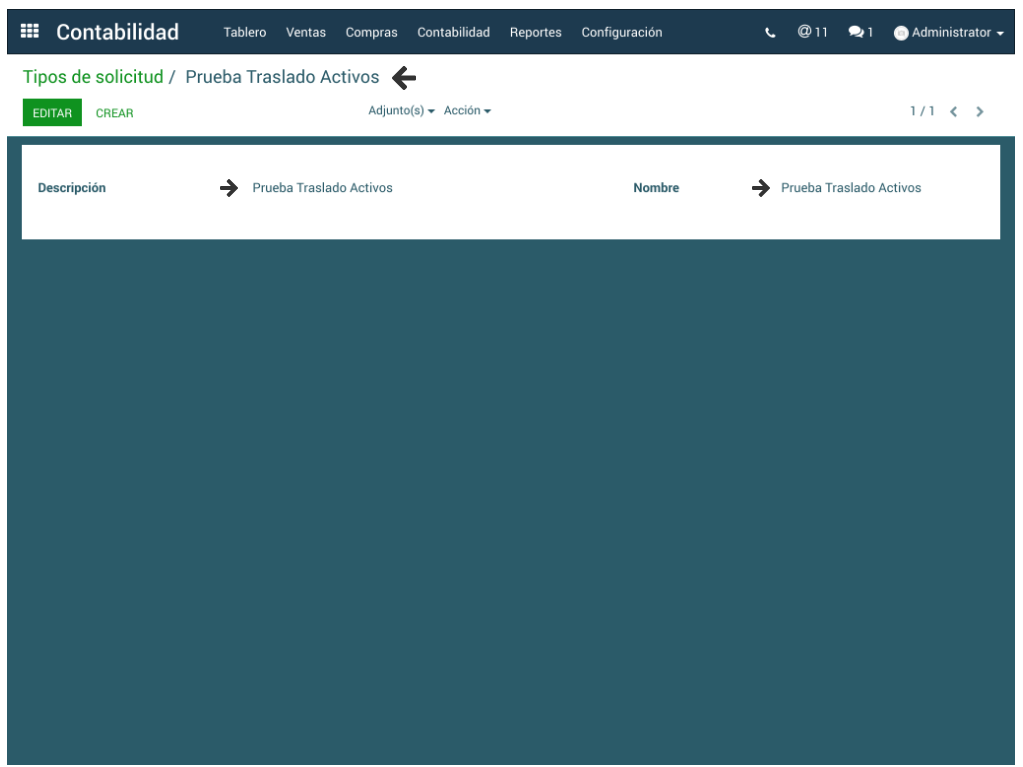Go to next record with right chevron
The height and width of the screenshot is (767, 1023).
pos(980,112)
